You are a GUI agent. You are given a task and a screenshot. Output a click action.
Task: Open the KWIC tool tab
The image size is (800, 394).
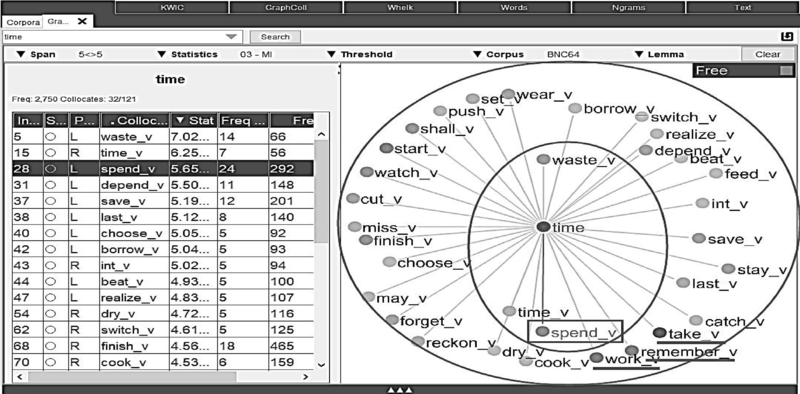(x=171, y=8)
